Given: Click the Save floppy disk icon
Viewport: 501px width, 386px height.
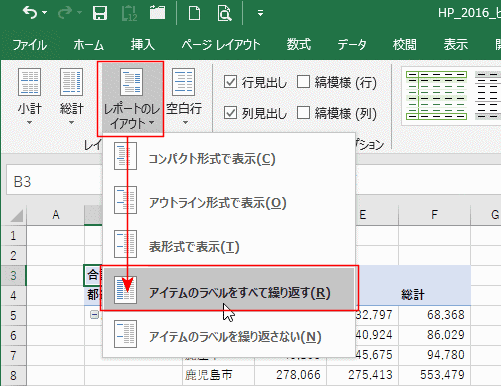Looking at the screenshot, I should click(100, 13).
